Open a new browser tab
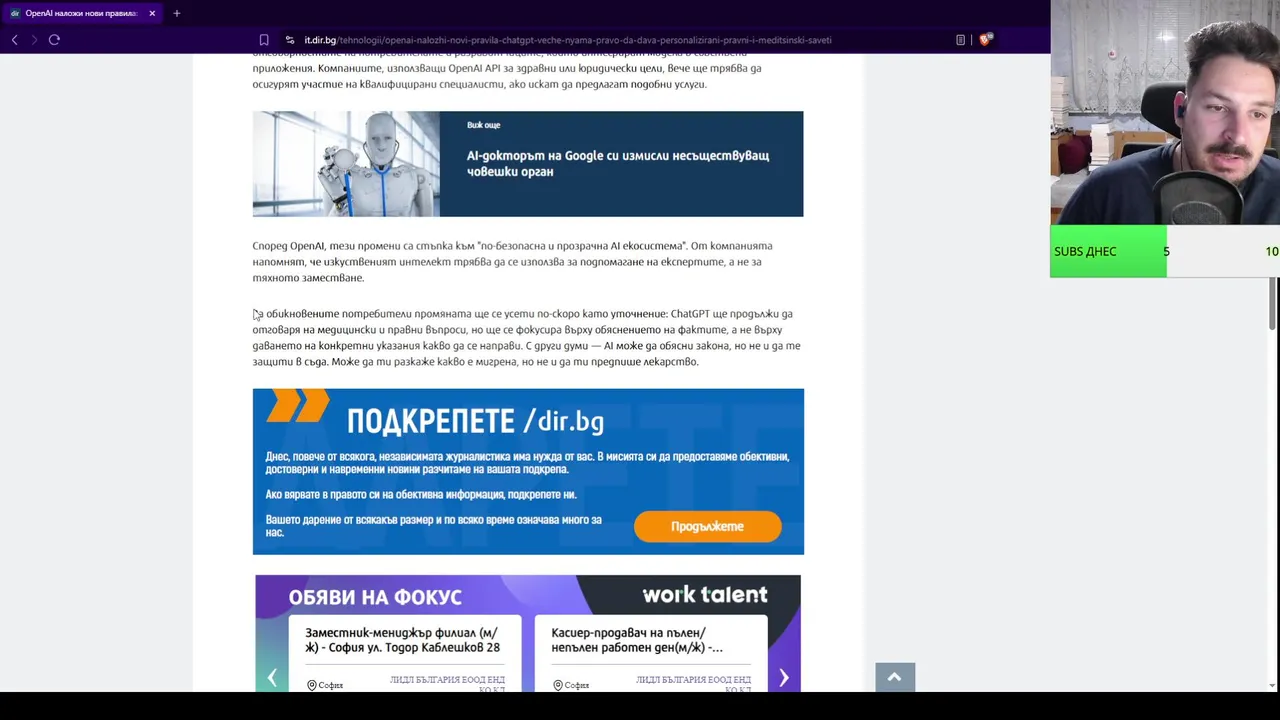Viewport: 1280px width, 720px height. (177, 13)
